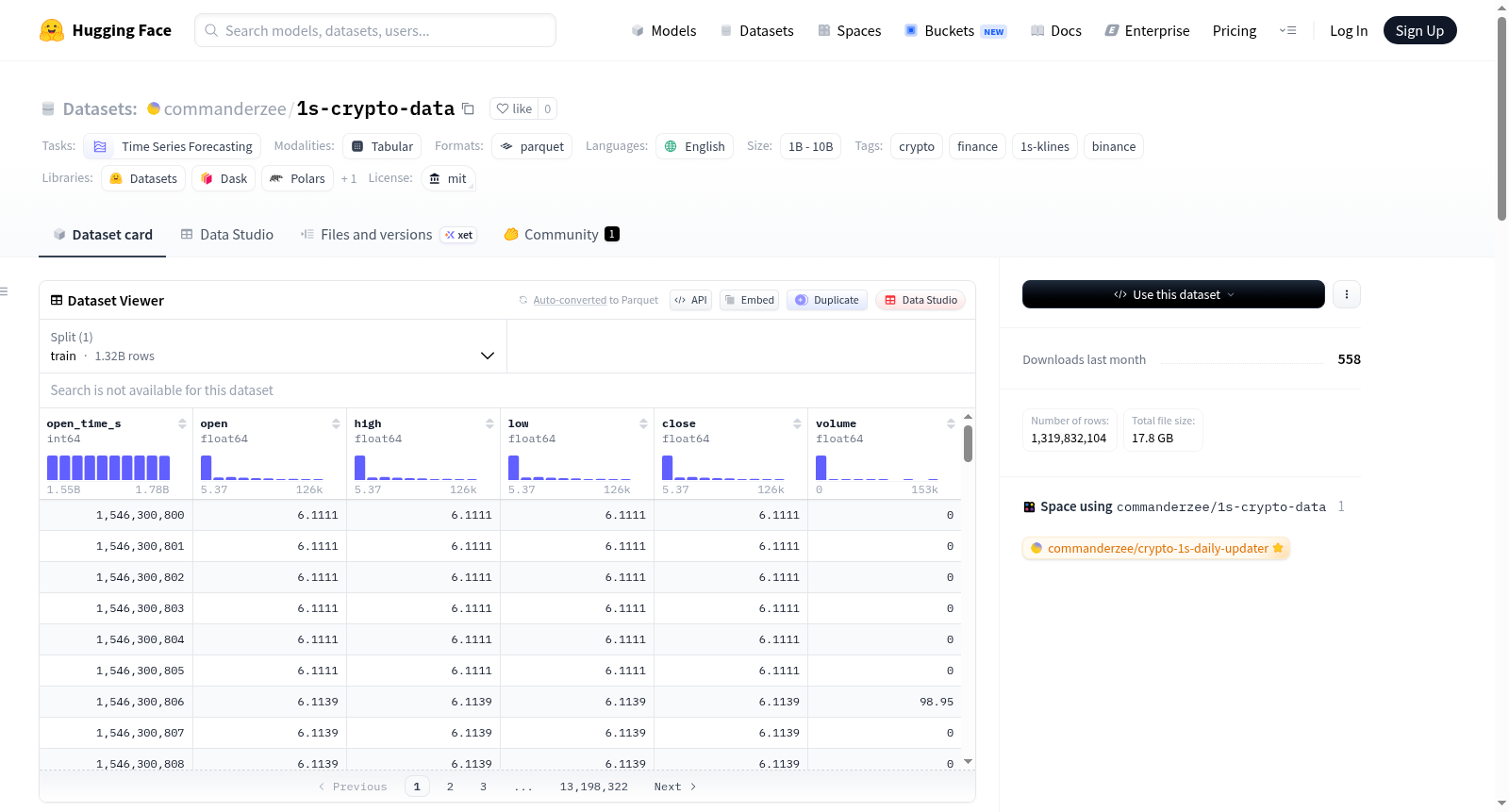Click the API button in Dataset Viewer
The height and width of the screenshot is (812, 1509).
click(690, 300)
